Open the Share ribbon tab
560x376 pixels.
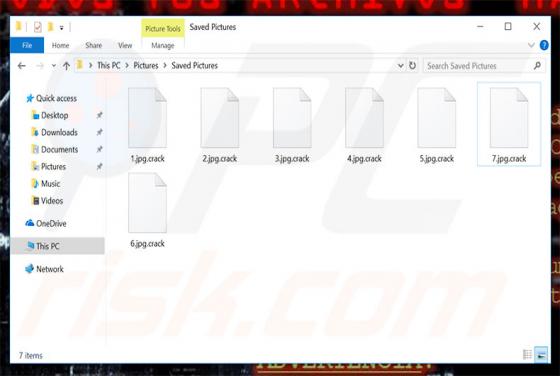click(94, 45)
